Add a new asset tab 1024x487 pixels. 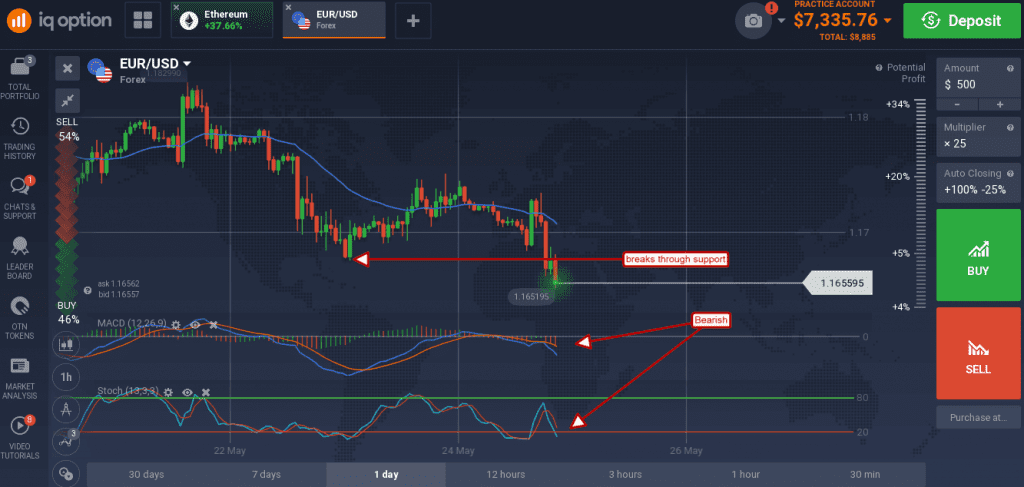413,20
